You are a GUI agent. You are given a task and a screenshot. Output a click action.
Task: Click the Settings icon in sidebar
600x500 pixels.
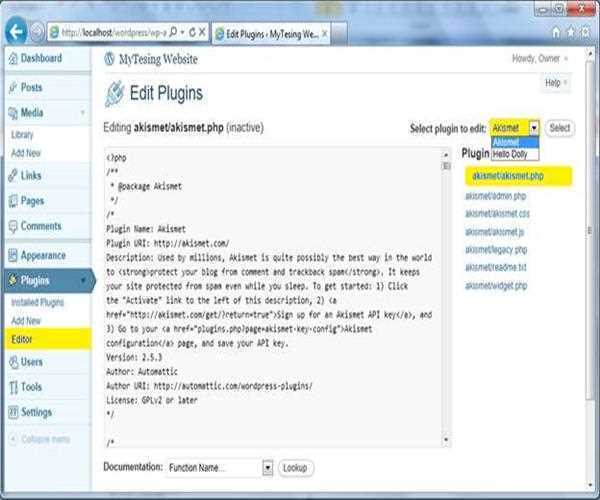point(11,412)
